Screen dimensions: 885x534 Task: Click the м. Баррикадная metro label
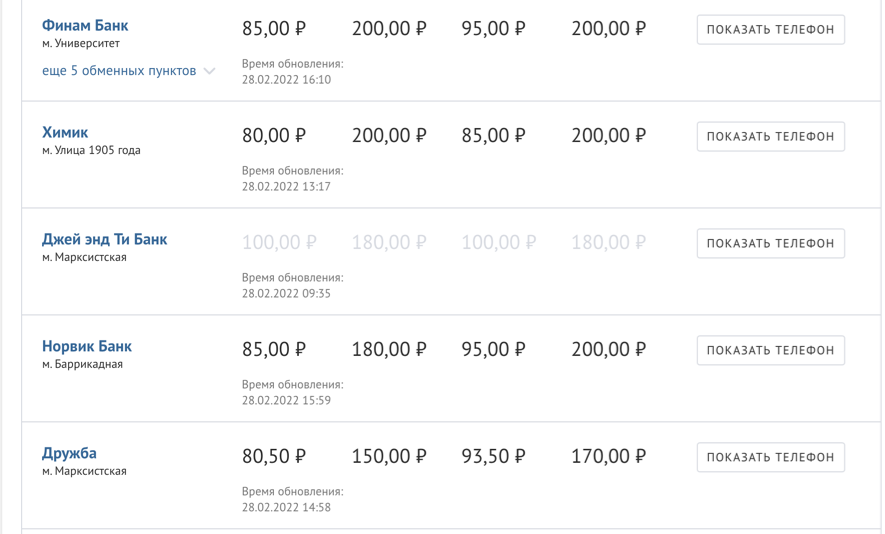tap(82, 365)
